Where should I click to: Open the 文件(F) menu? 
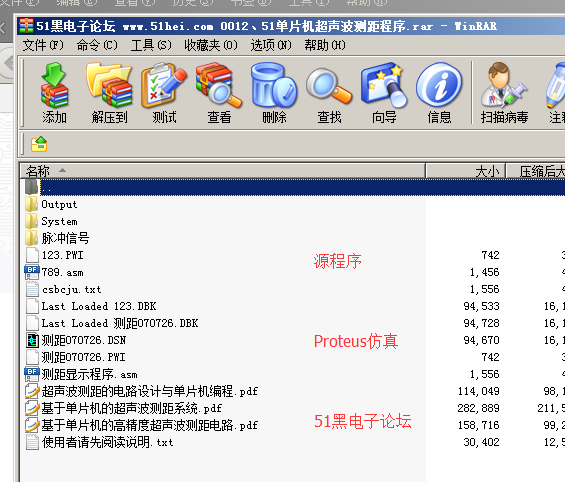43,45
